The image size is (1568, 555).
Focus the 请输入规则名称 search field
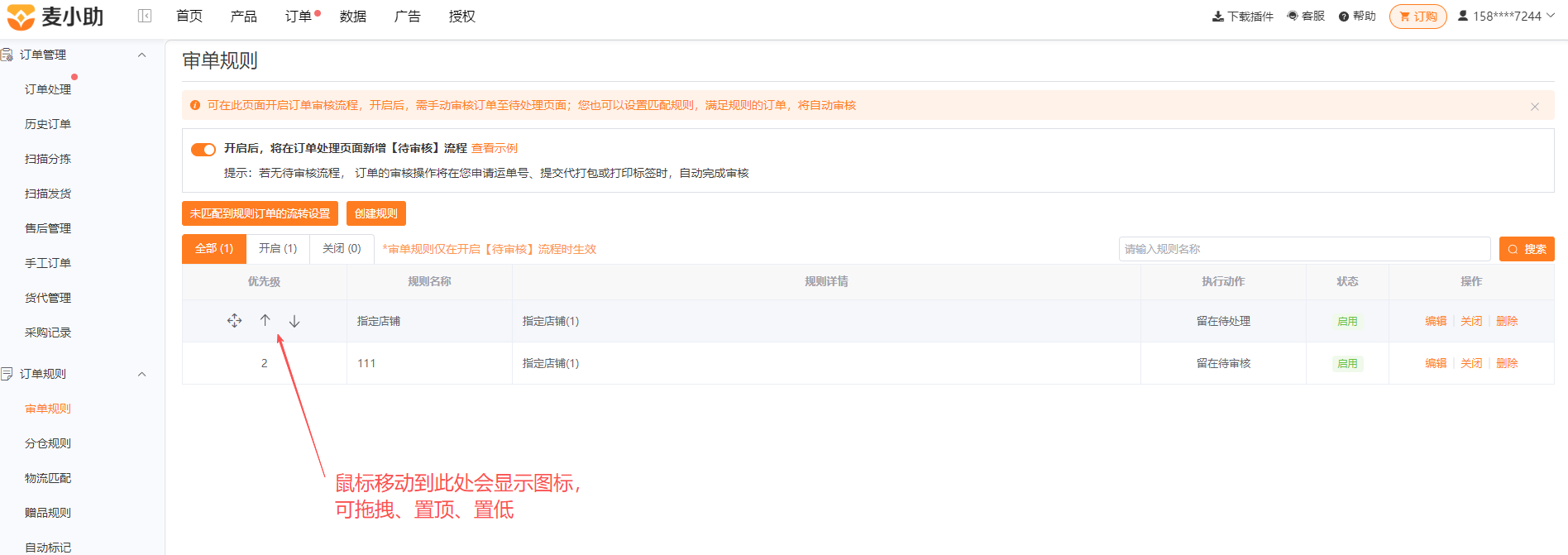click(1304, 249)
